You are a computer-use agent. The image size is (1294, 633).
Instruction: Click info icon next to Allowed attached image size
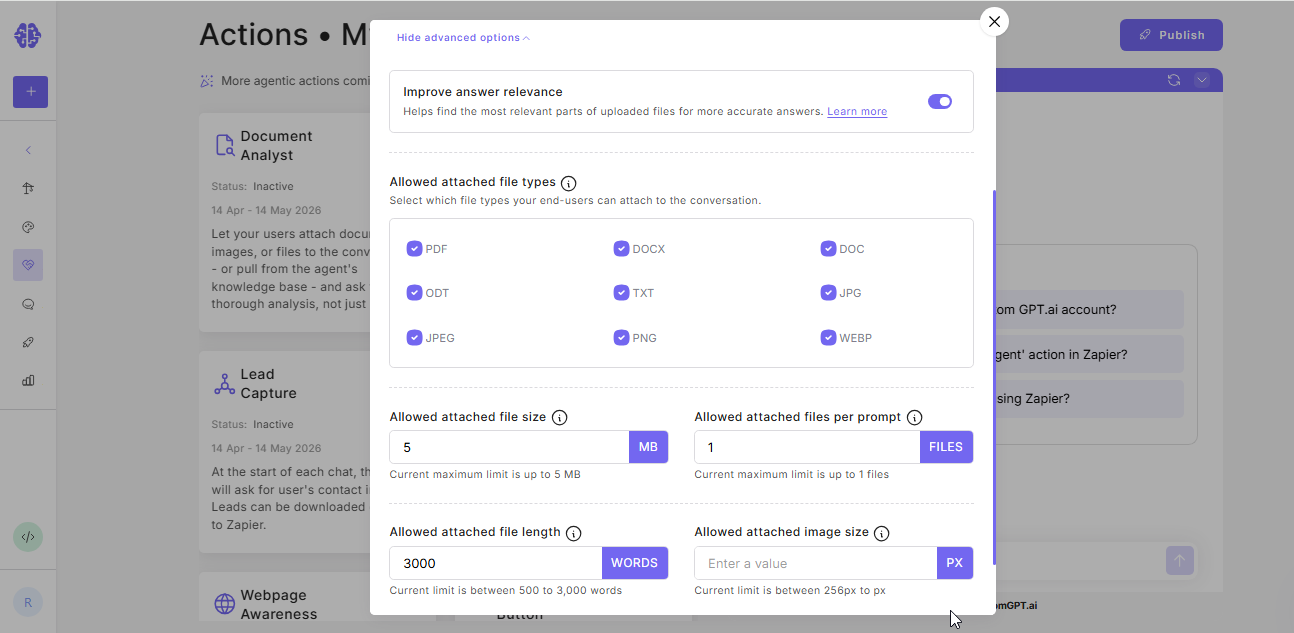[881, 533]
